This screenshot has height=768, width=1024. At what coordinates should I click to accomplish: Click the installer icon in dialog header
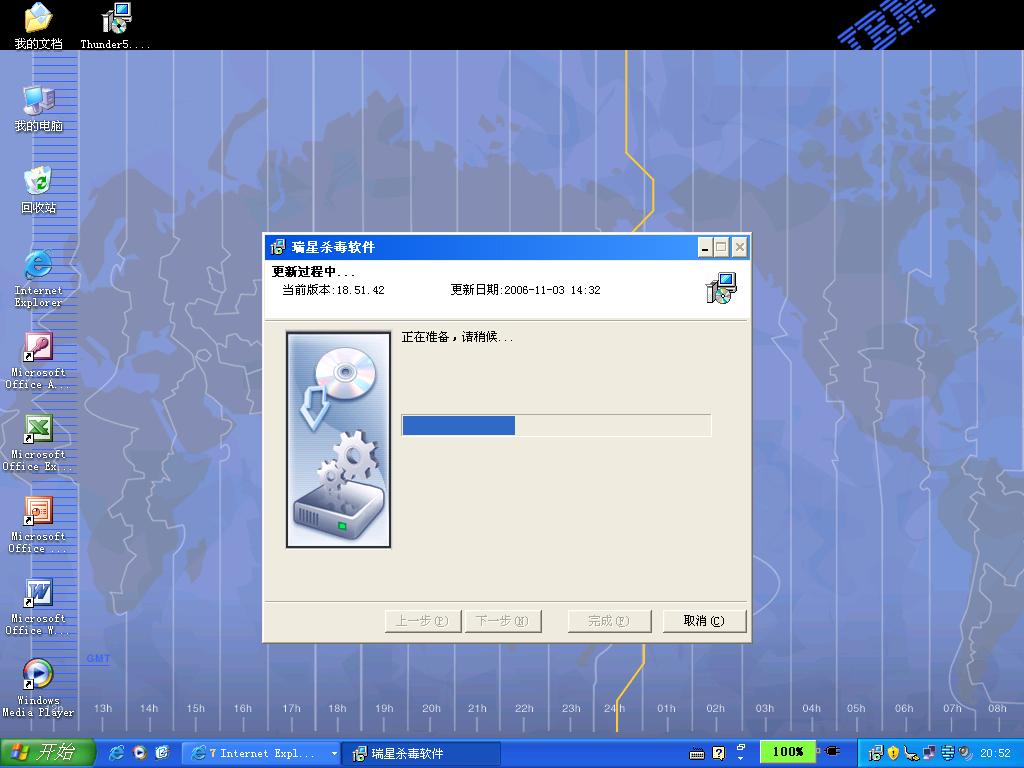click(721, 288)
